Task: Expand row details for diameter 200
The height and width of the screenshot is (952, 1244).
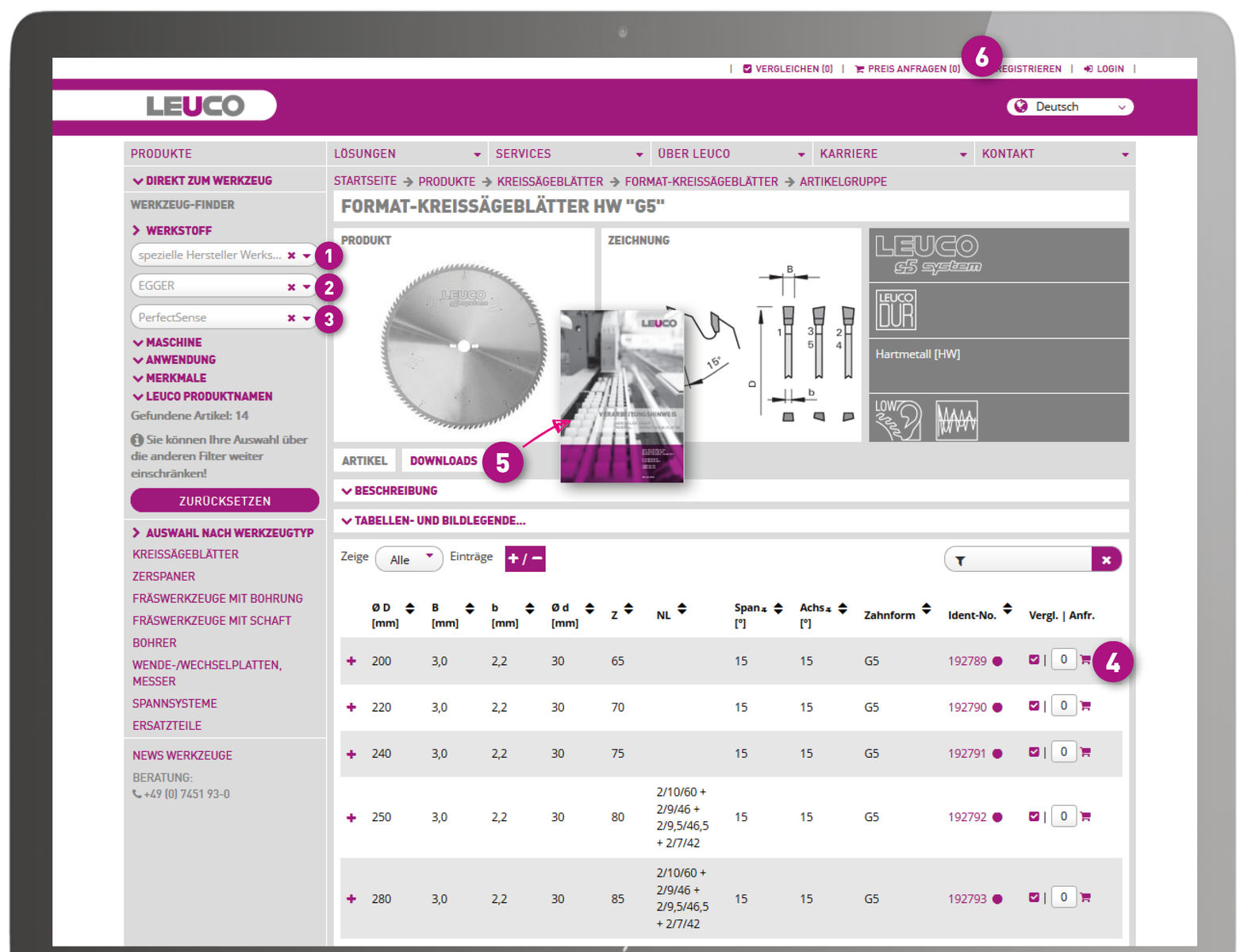Action: tap(351, 661)
